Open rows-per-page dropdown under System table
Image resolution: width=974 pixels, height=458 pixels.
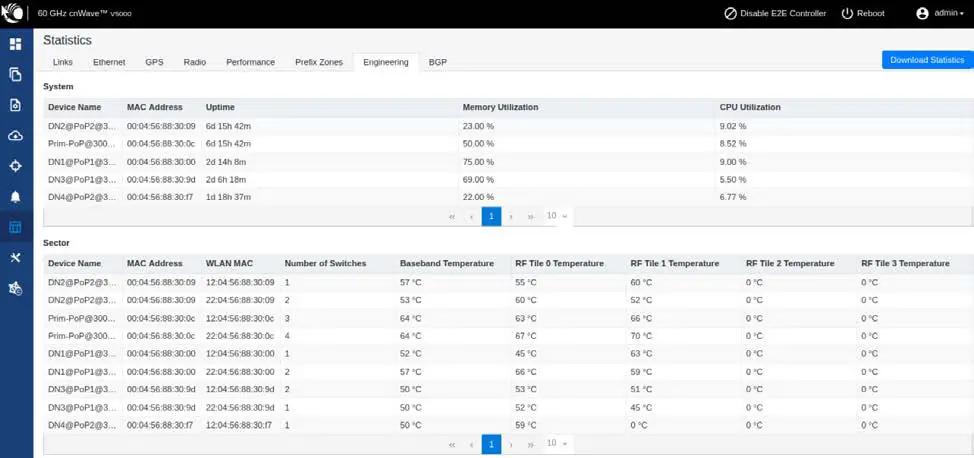click(557, 216)
